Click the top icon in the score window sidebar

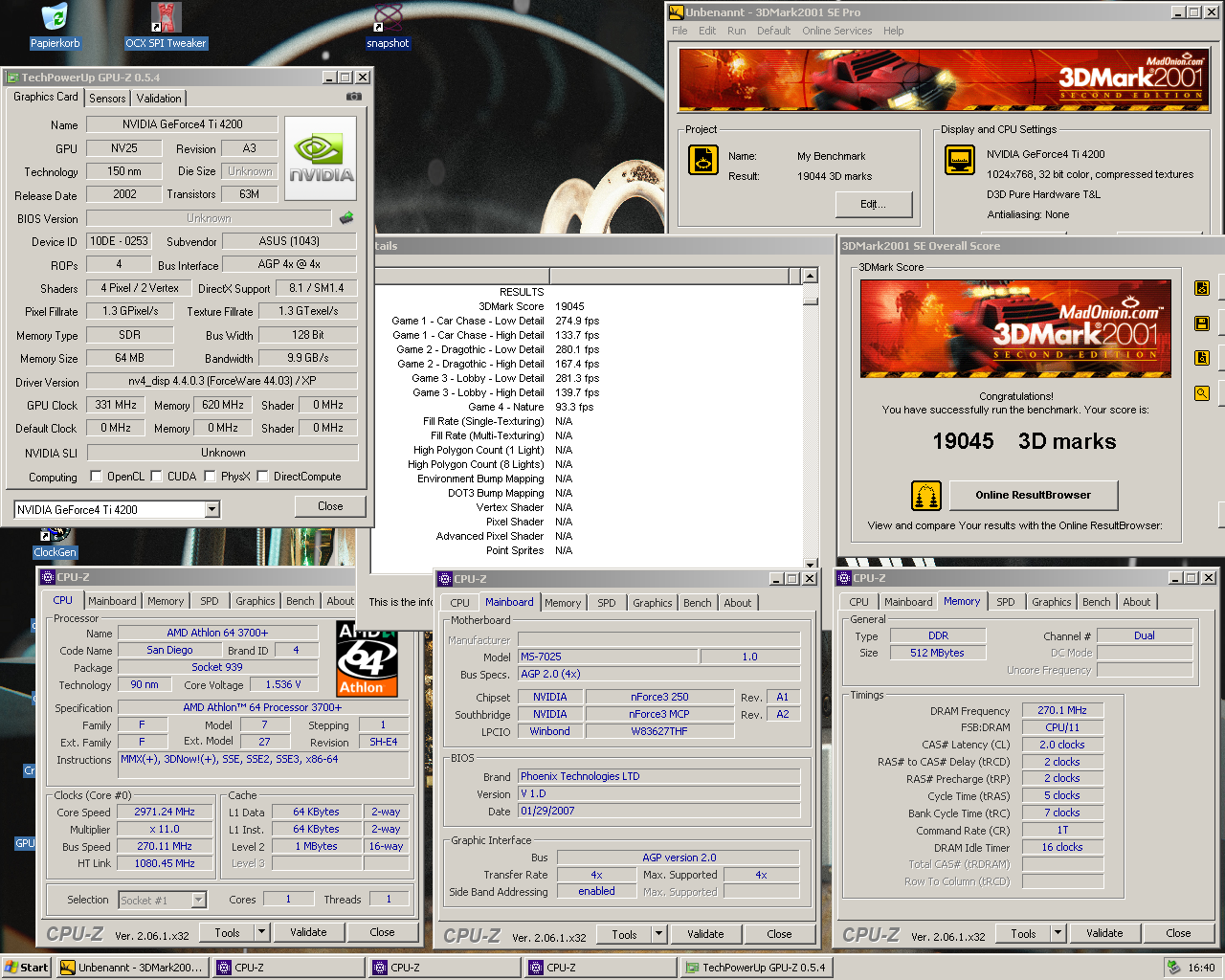coord(1202,288)
